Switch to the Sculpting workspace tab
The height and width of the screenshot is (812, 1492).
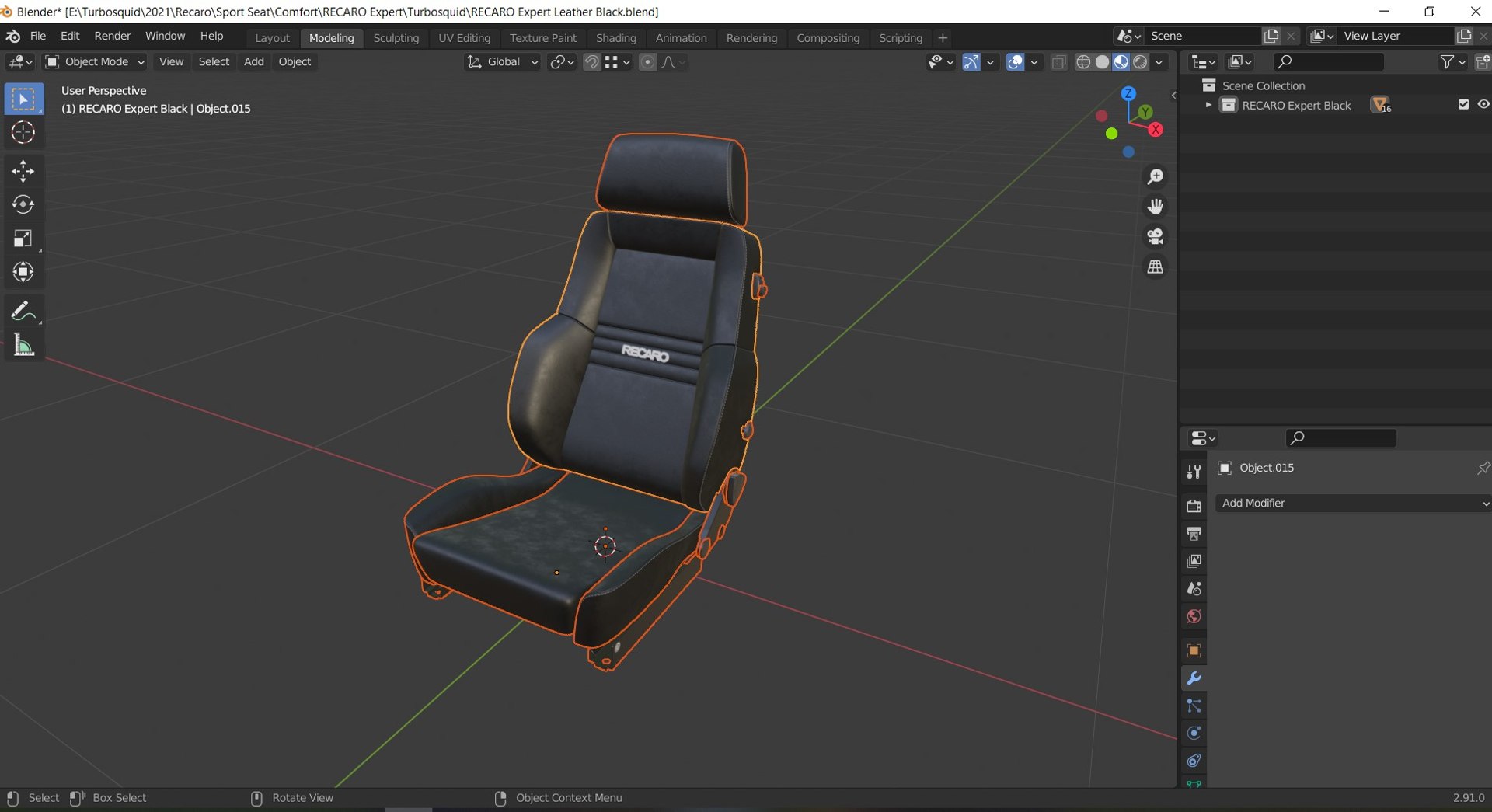click(x=396, y=38)
